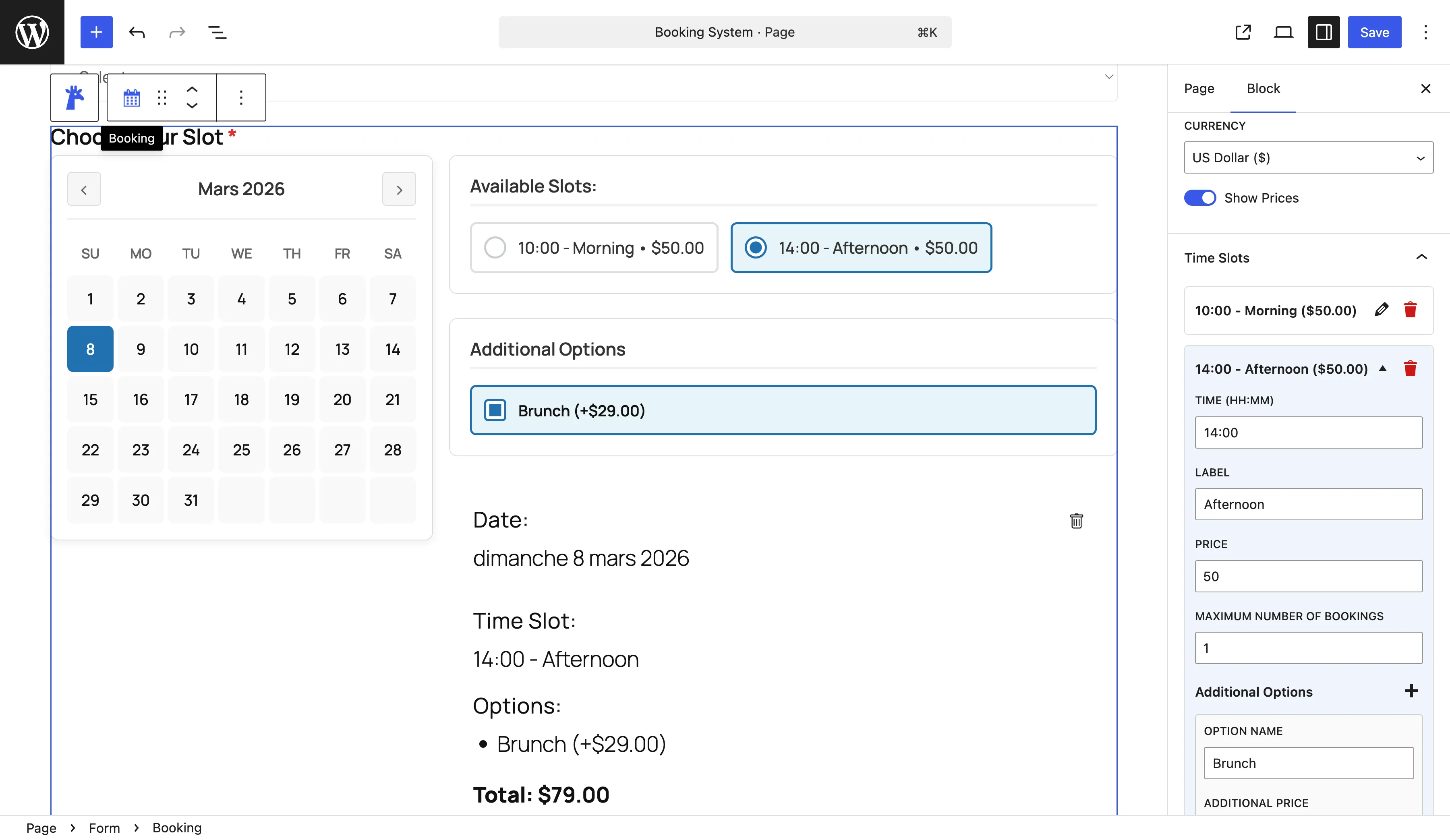Screen dimensions: 1450x840
Task: Open the preview viewport icon
Action: click(x=1282, y=32)
